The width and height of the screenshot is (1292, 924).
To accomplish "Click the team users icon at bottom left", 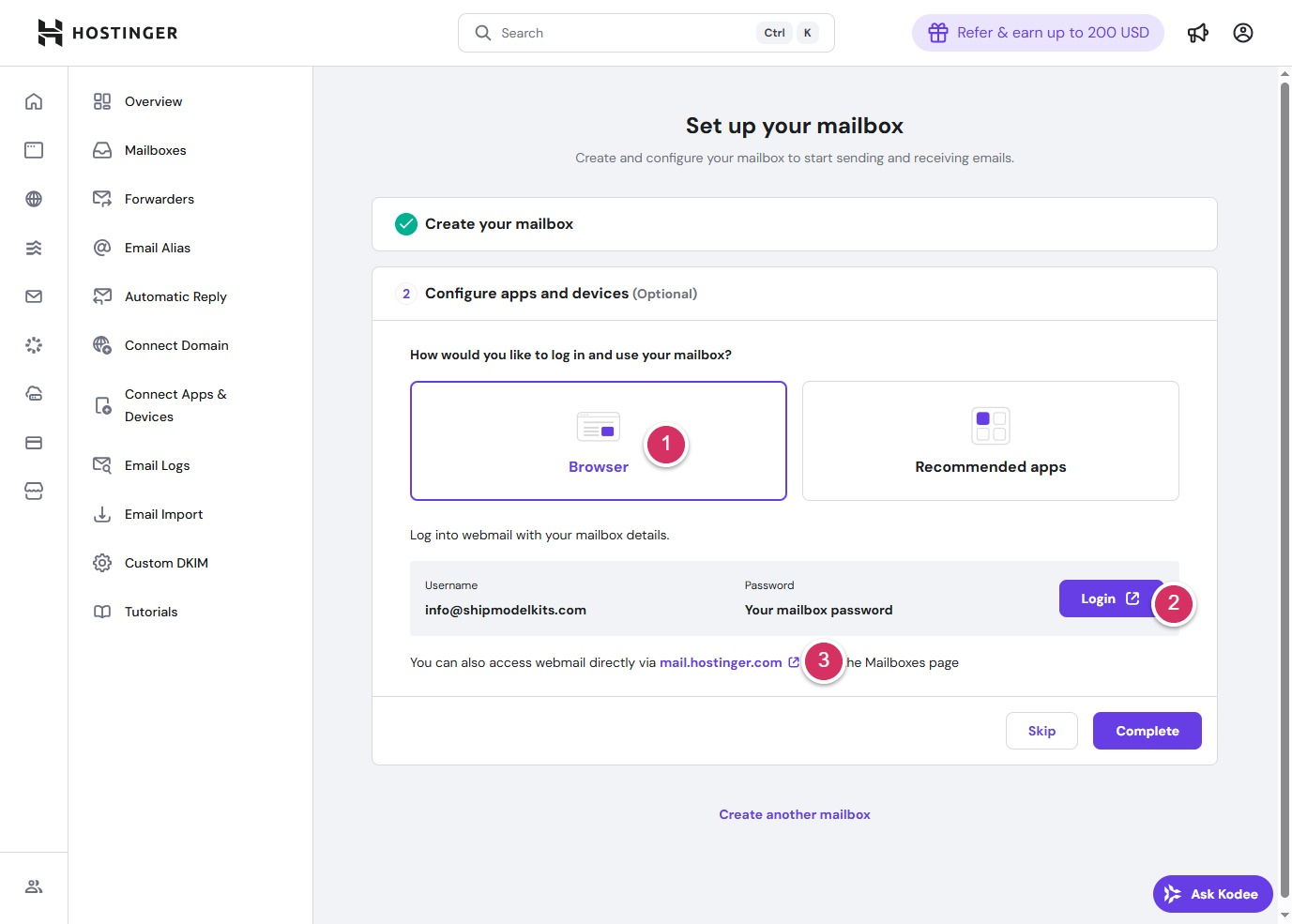I will click(34, 886).
